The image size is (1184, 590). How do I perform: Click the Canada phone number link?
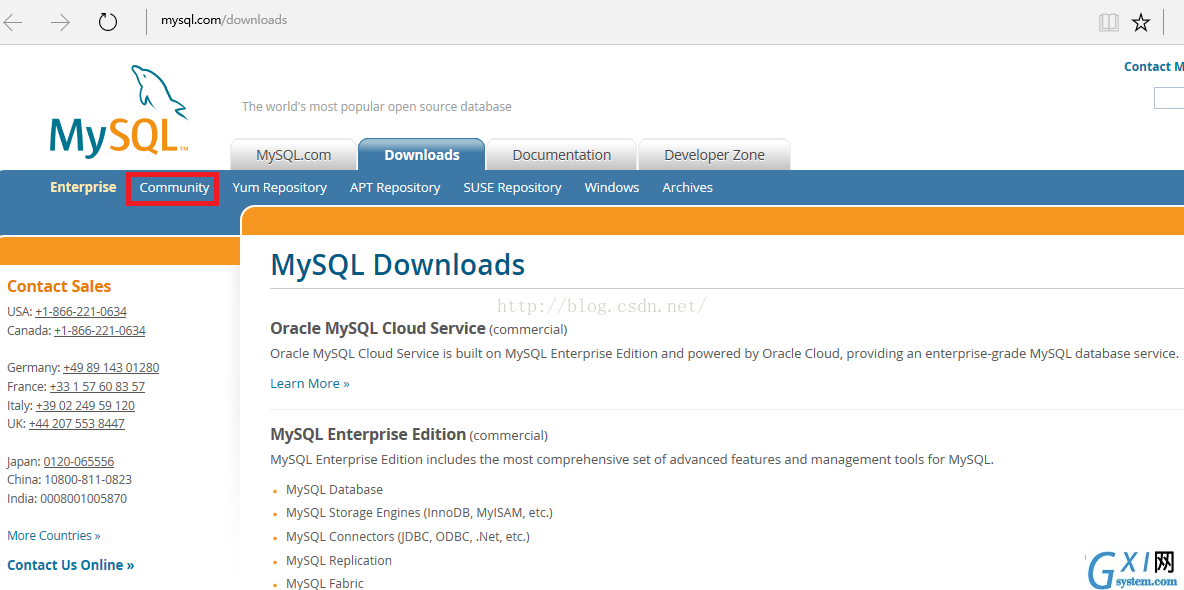[x=100, y=330]
